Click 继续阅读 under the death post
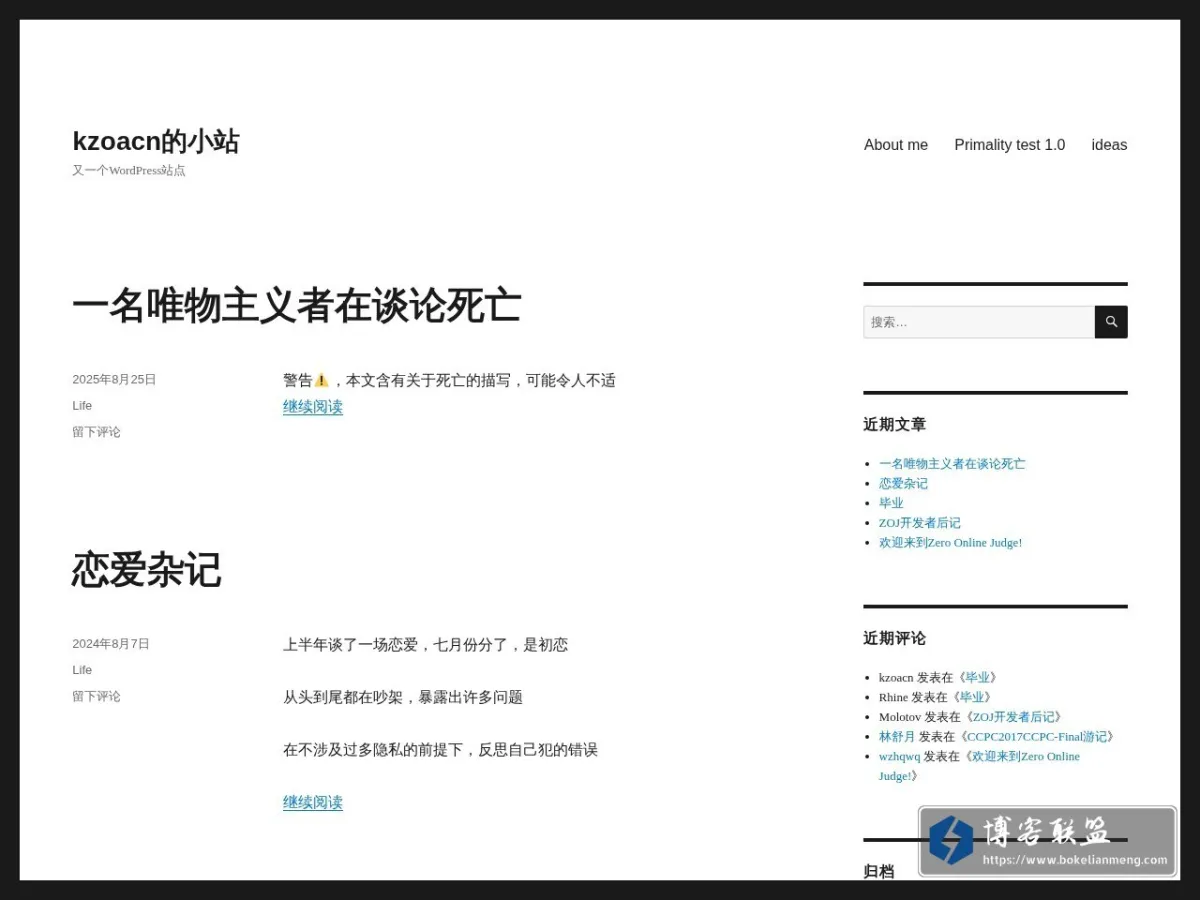The height and width of the screenshot is (900, 1200). point(313,406)
